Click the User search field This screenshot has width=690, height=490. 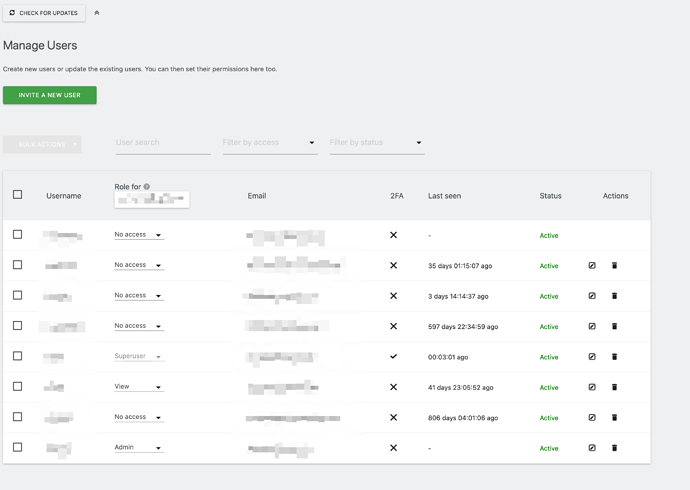tap(163, 143)
